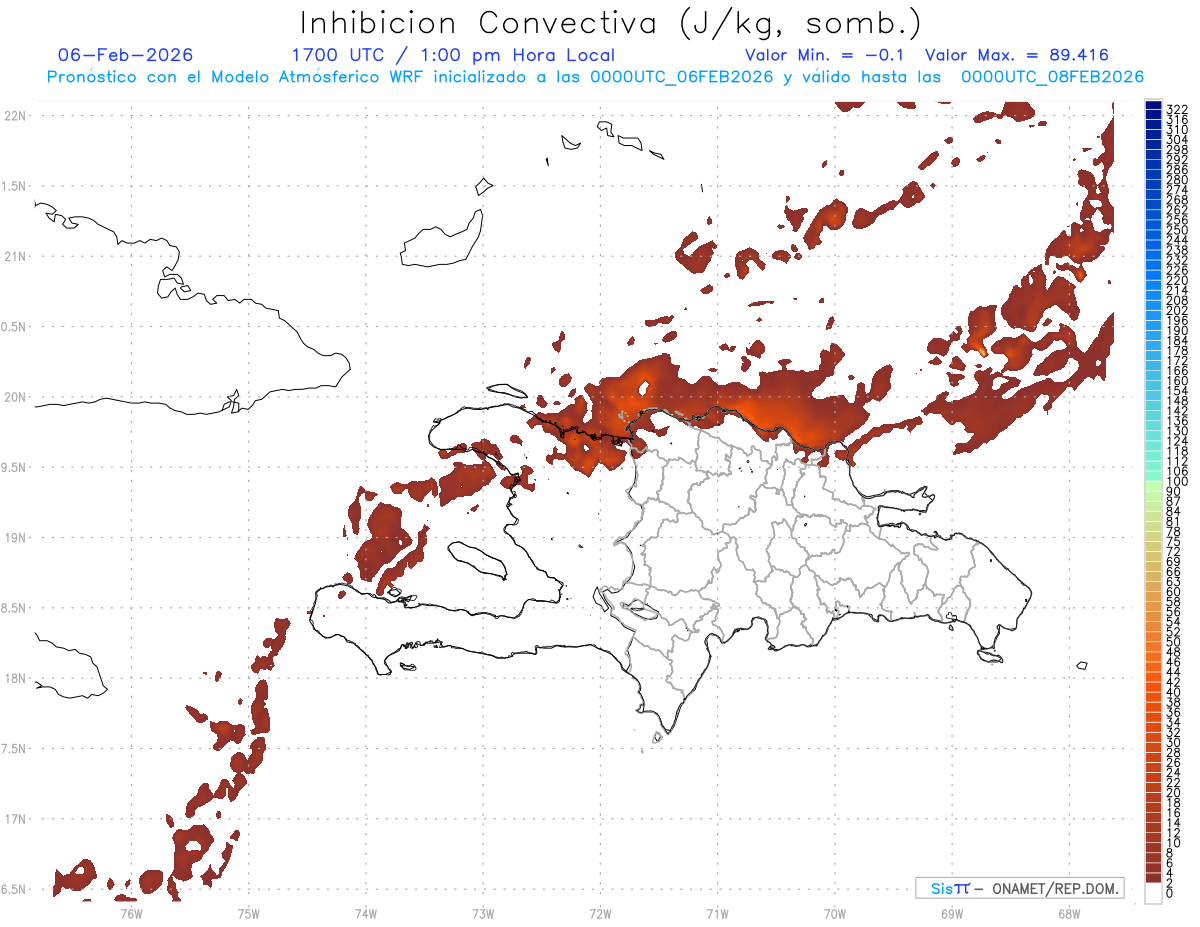The height and width of the screenshot is (927, 1200).
Task: Click the '8.5N' latitude label
Action: click(x=14, y=608)
